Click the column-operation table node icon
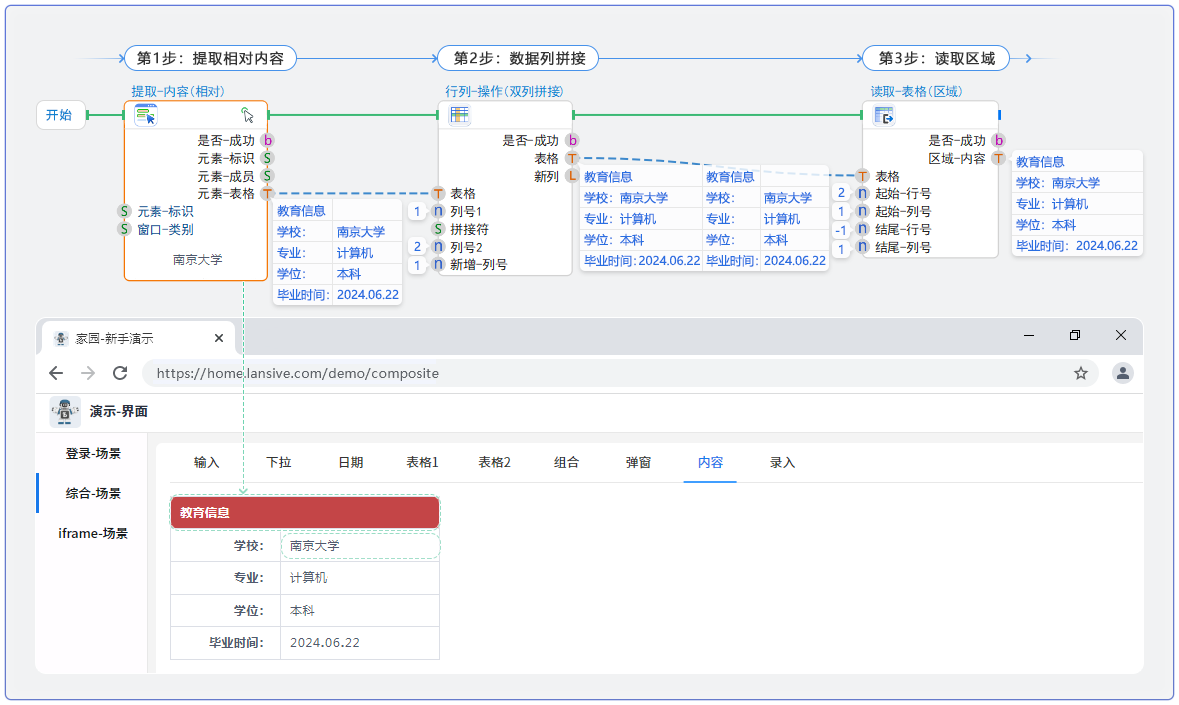1179x705 pixels. coord(459,115)
